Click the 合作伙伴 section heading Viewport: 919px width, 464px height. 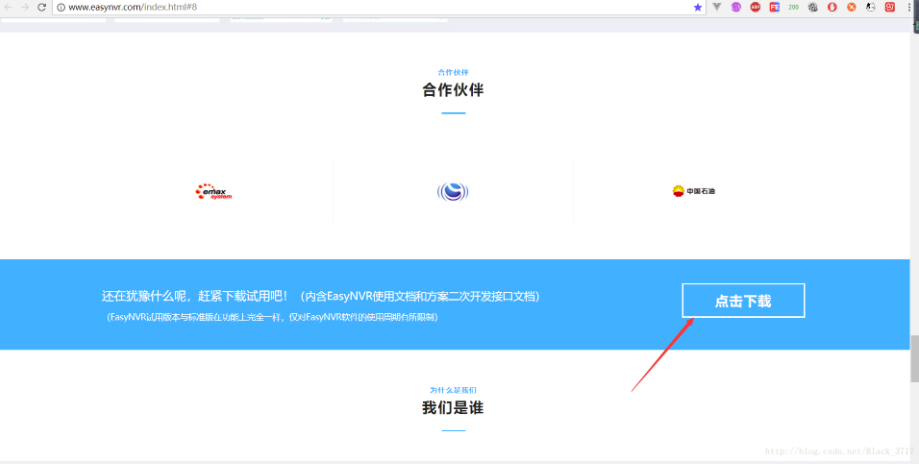click(x=453, y=90)
